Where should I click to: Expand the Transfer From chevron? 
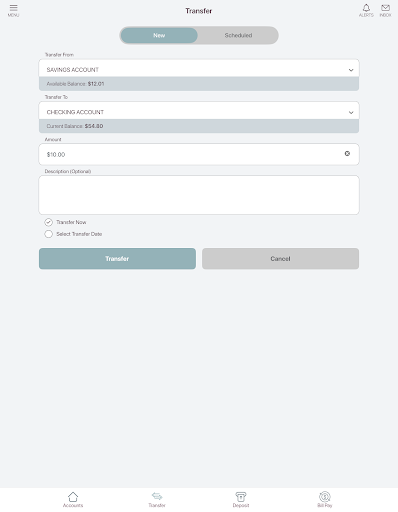click(351, 70)
